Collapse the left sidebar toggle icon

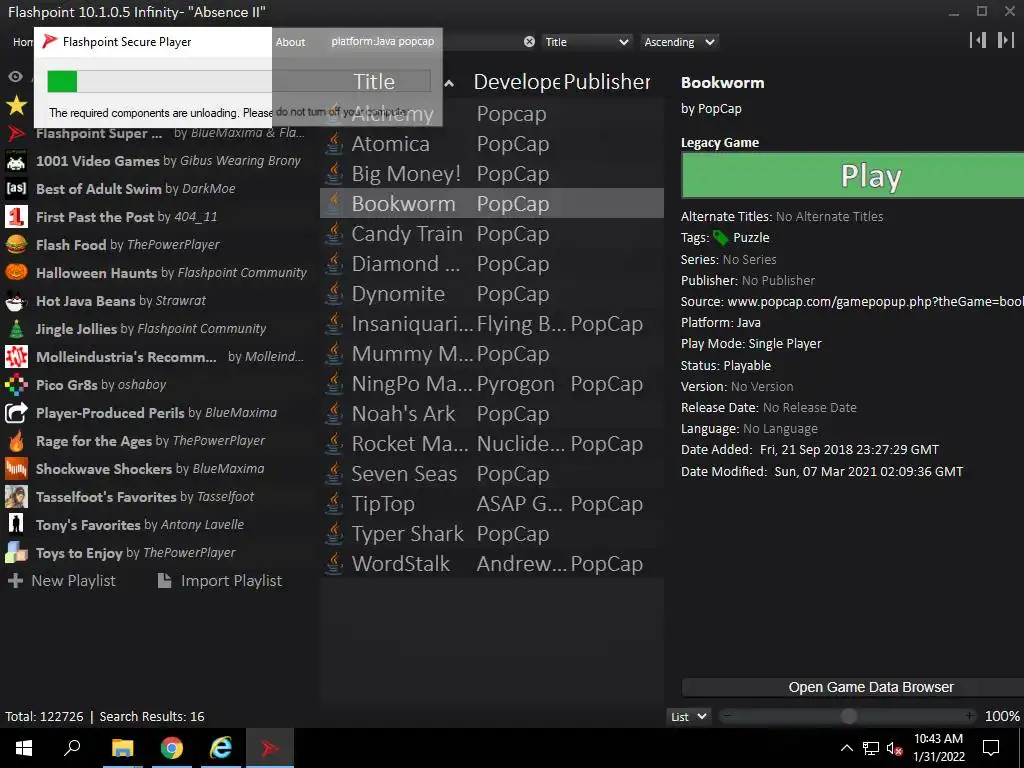(978, 40)
